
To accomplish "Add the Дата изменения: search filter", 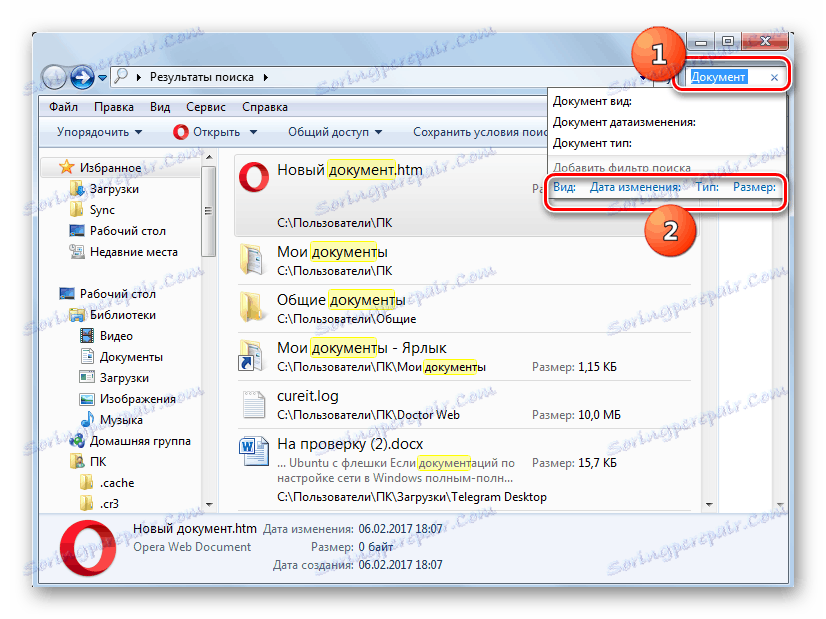I will point(635,187).
